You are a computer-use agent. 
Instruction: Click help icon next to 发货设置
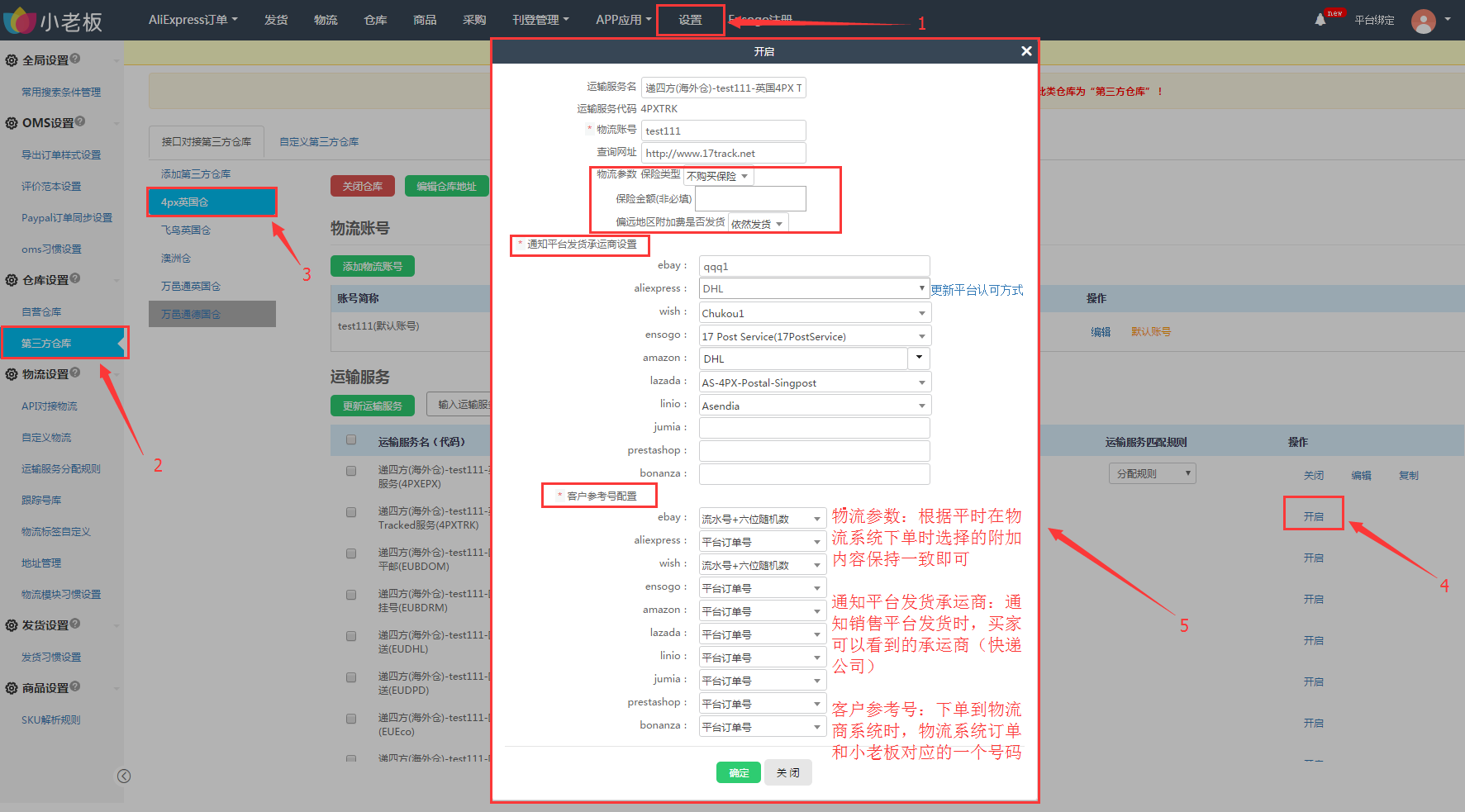click(75, 624)
